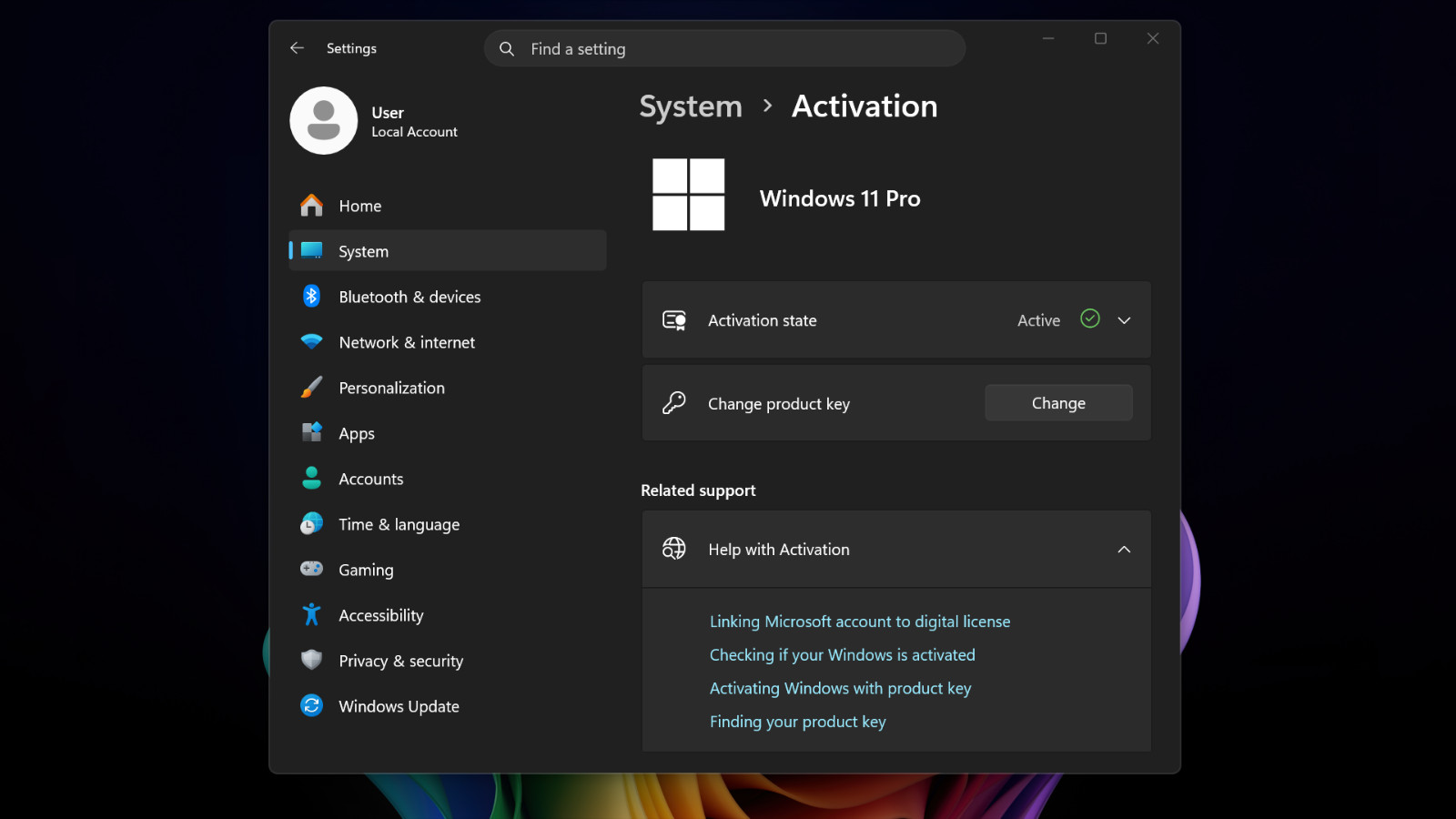Open Privacy & security settings

click(448, 661)
